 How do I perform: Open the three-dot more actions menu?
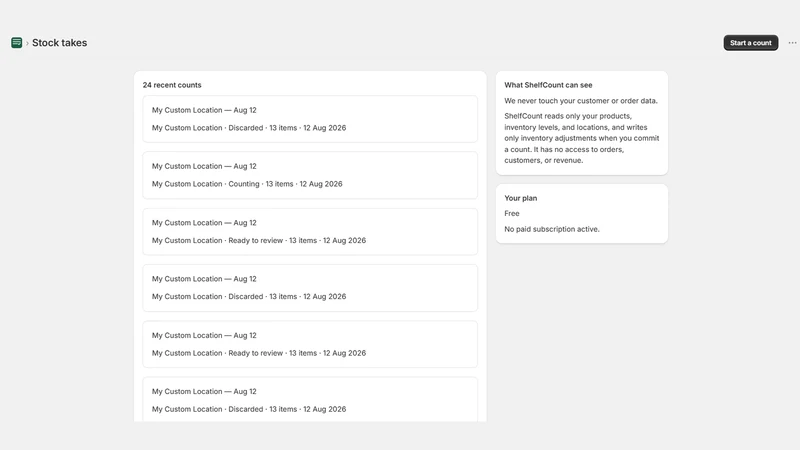click(792, 43)
